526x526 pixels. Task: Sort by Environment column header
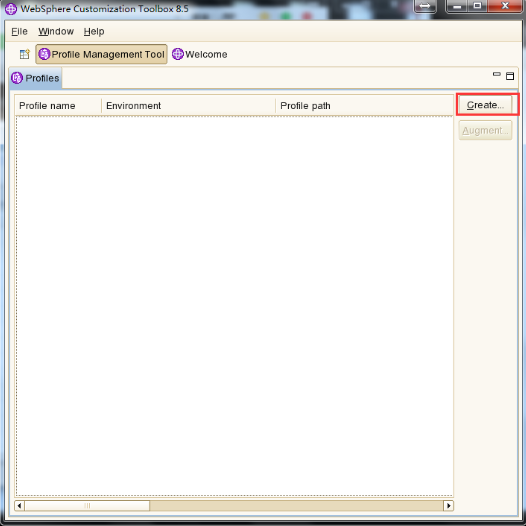click(188, 106)
